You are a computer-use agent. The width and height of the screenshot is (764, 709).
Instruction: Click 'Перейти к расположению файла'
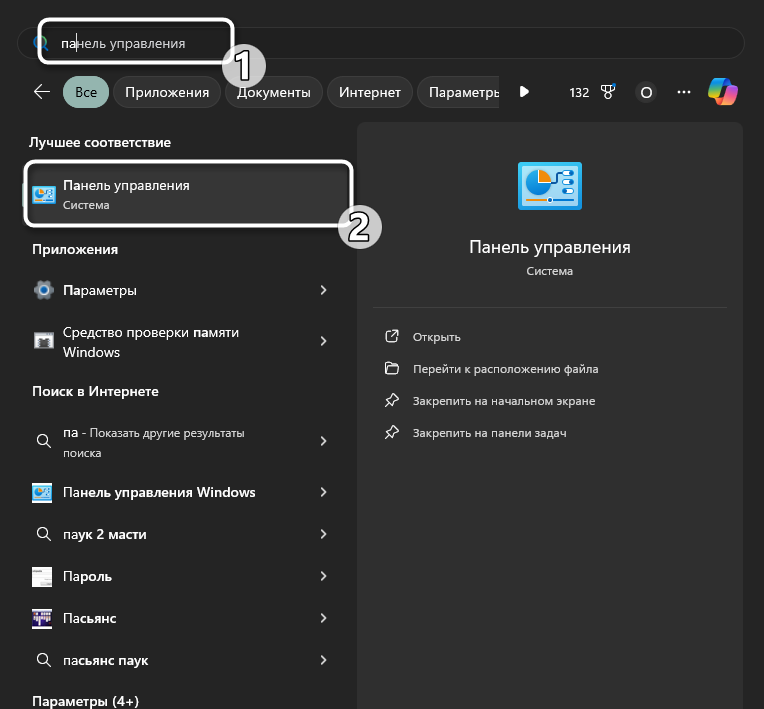(x=505, y=369)
